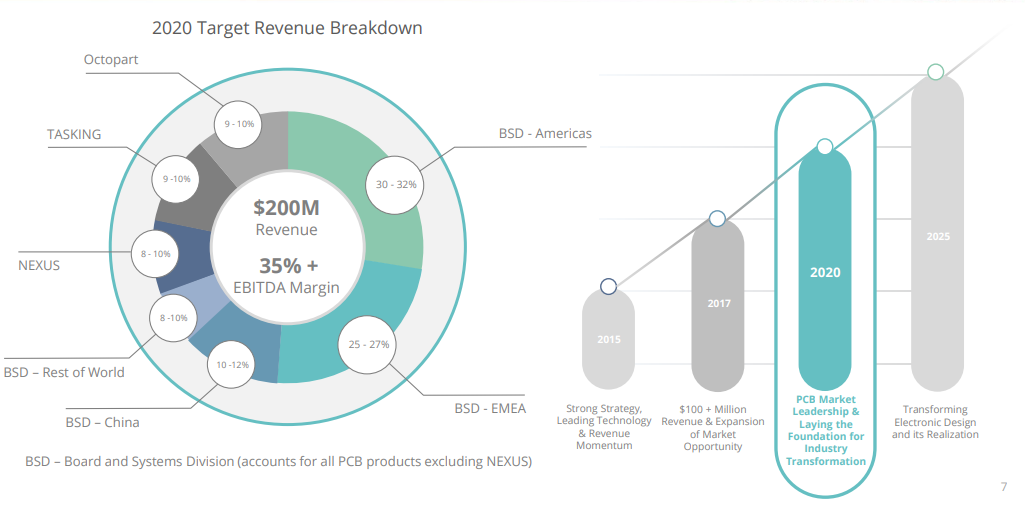
Task: Click the page number 7
Action: pos(1004,487)
